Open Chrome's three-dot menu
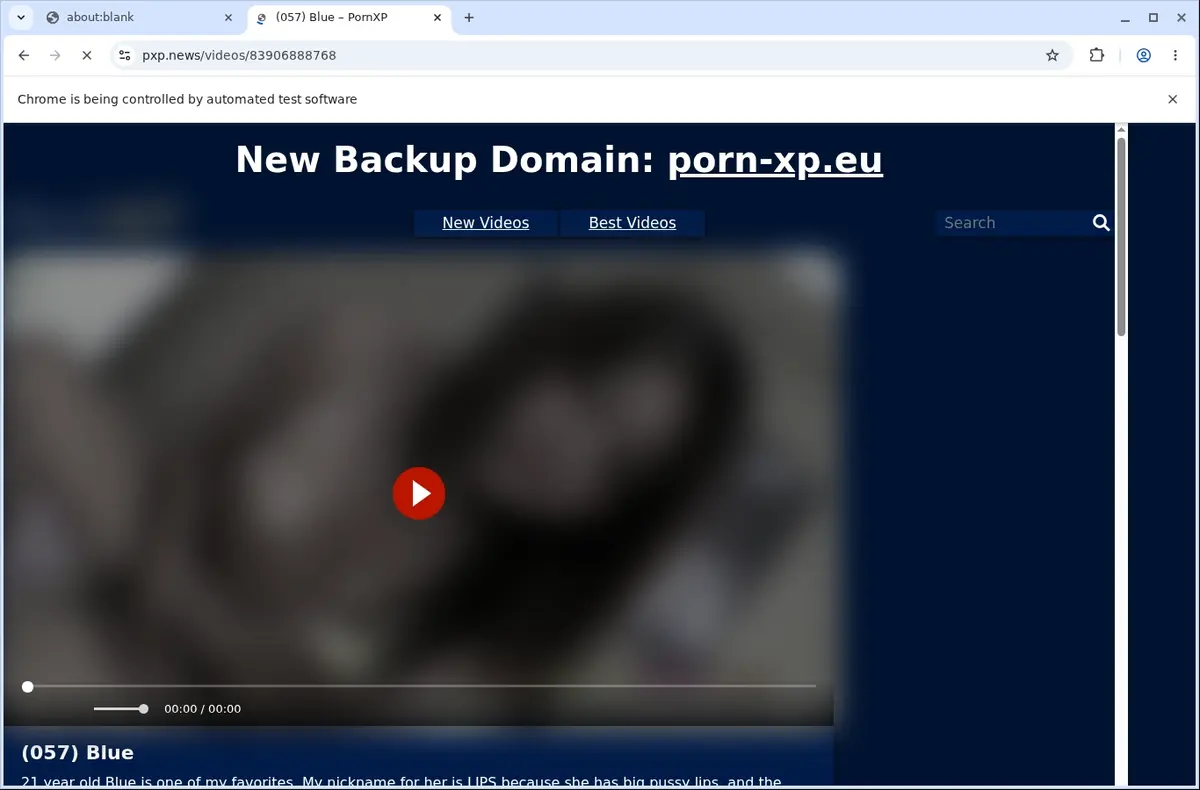The width and height of the screenshot is (1200, 790). tap(1175, 55)
